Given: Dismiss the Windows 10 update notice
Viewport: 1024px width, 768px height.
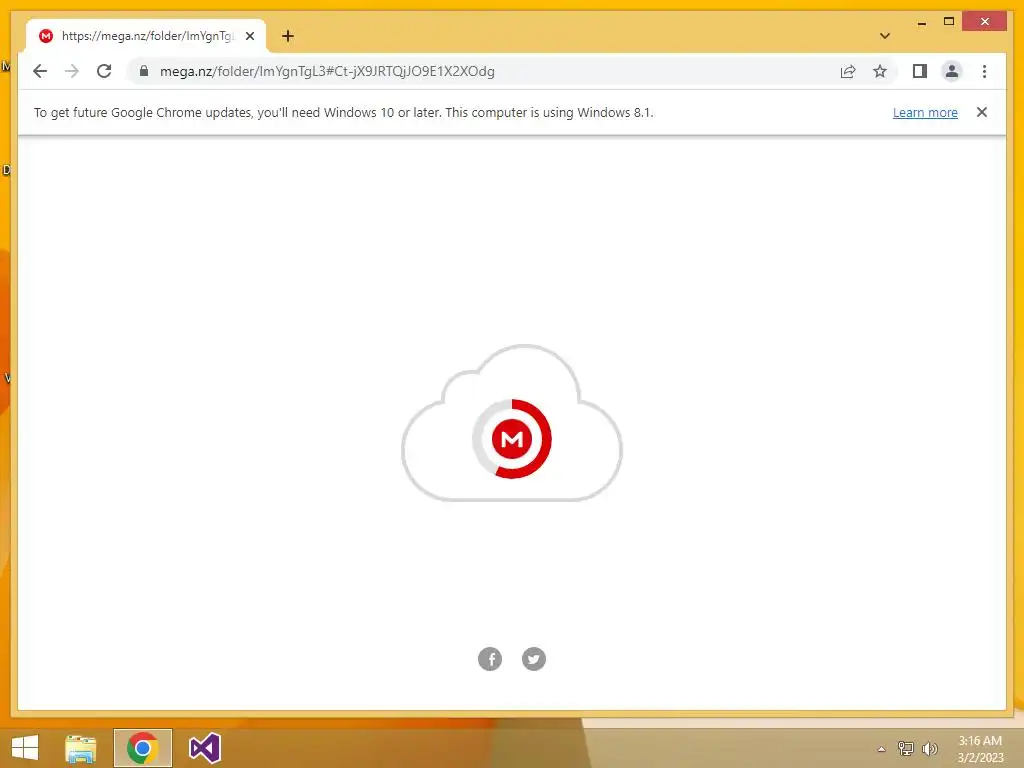Looking at the screenshot, I should coord(982,112).
